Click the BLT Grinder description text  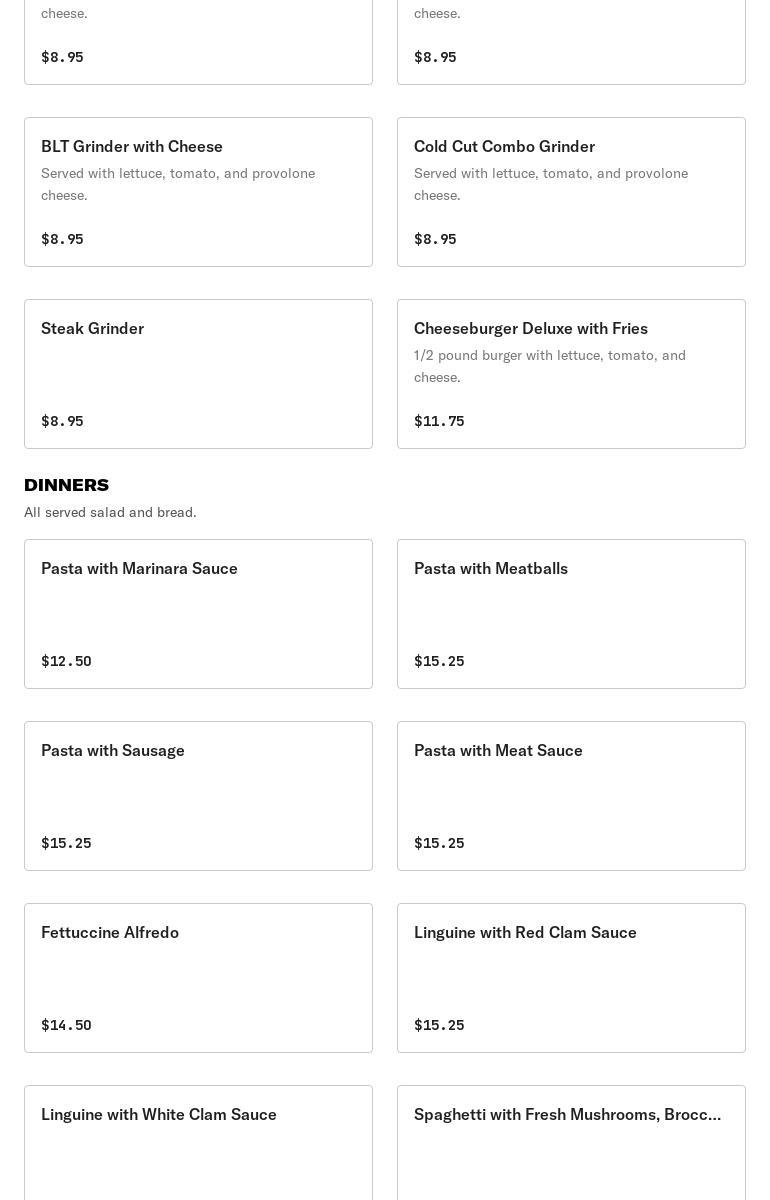(x=178, y=184)
